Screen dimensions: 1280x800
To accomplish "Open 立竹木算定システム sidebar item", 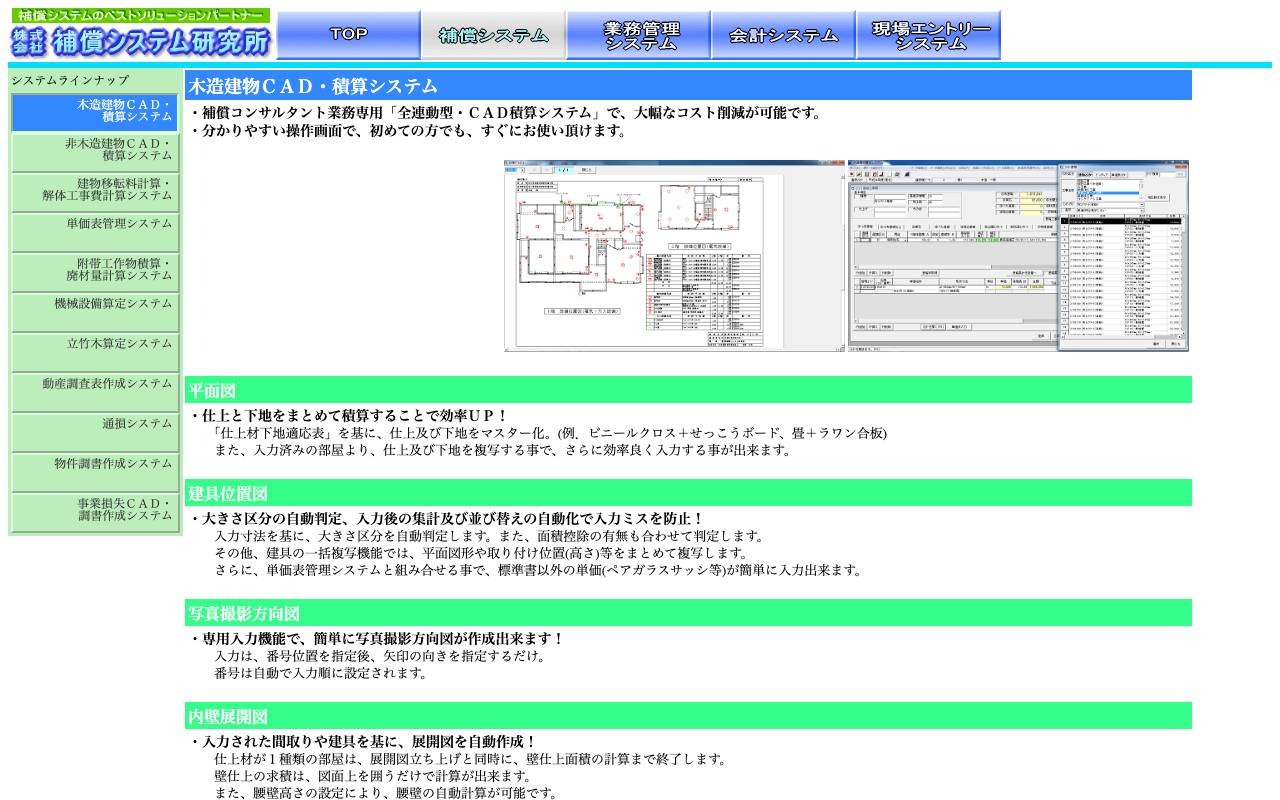I will [95, 352].
